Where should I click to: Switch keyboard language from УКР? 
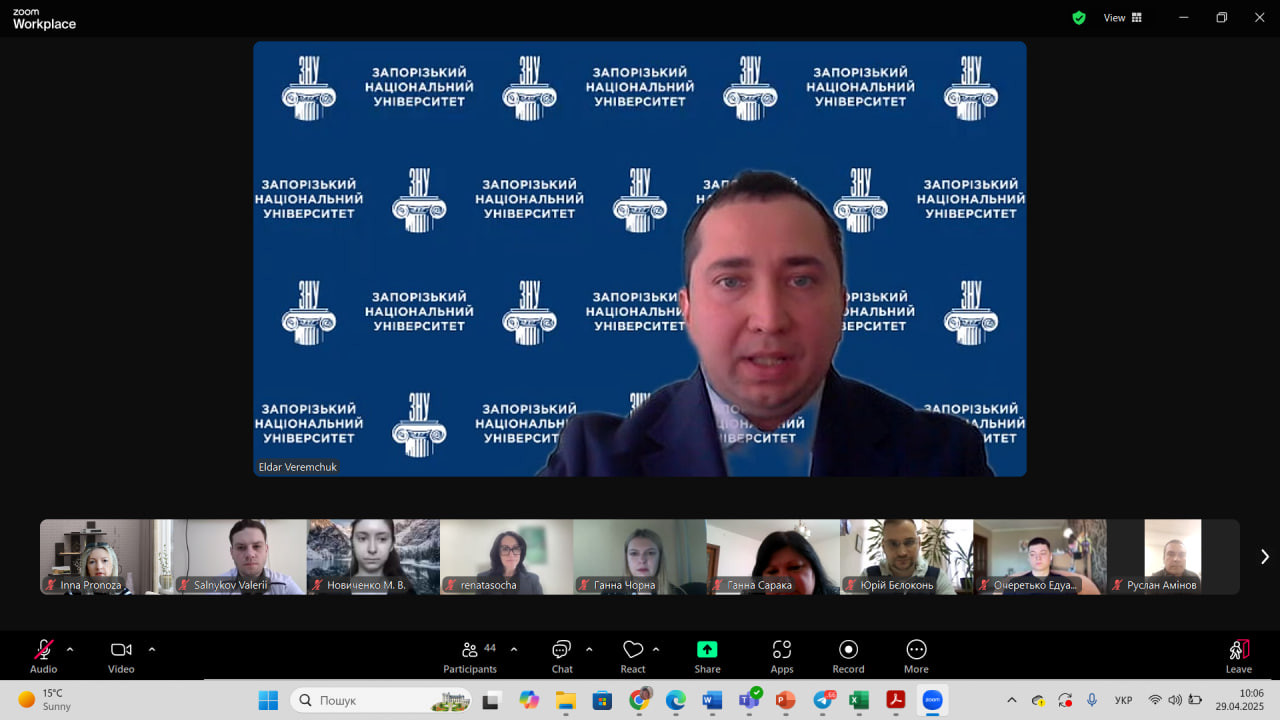point(1124,700)
